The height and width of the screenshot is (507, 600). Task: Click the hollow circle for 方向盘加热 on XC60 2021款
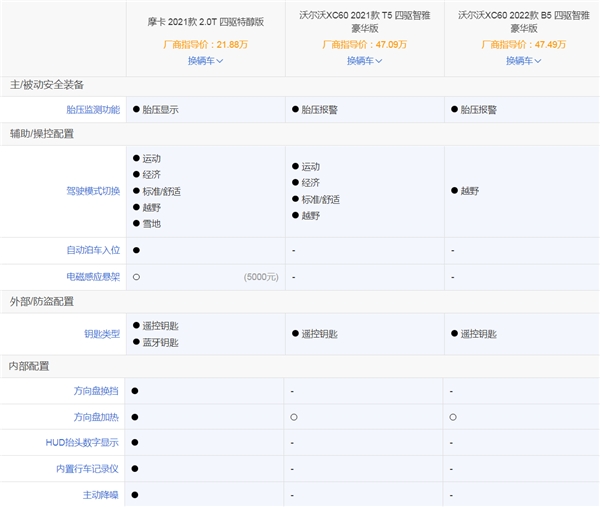click(x=295, y=417)
